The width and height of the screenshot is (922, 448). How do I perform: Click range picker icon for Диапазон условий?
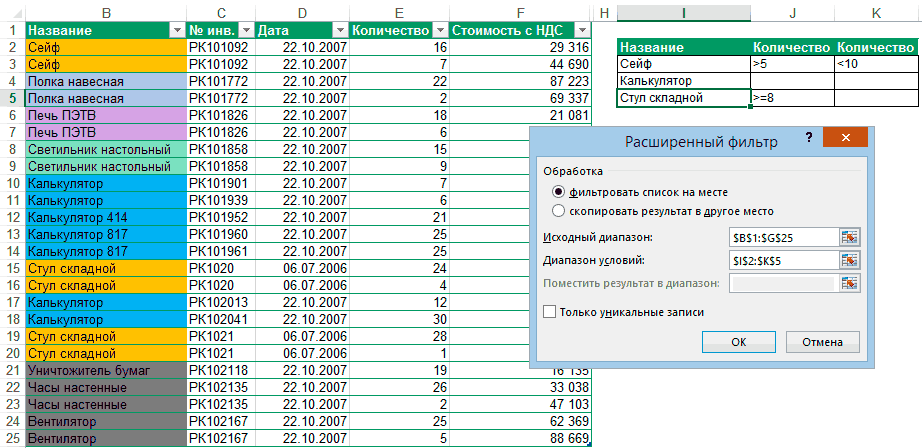pos(850,260)
